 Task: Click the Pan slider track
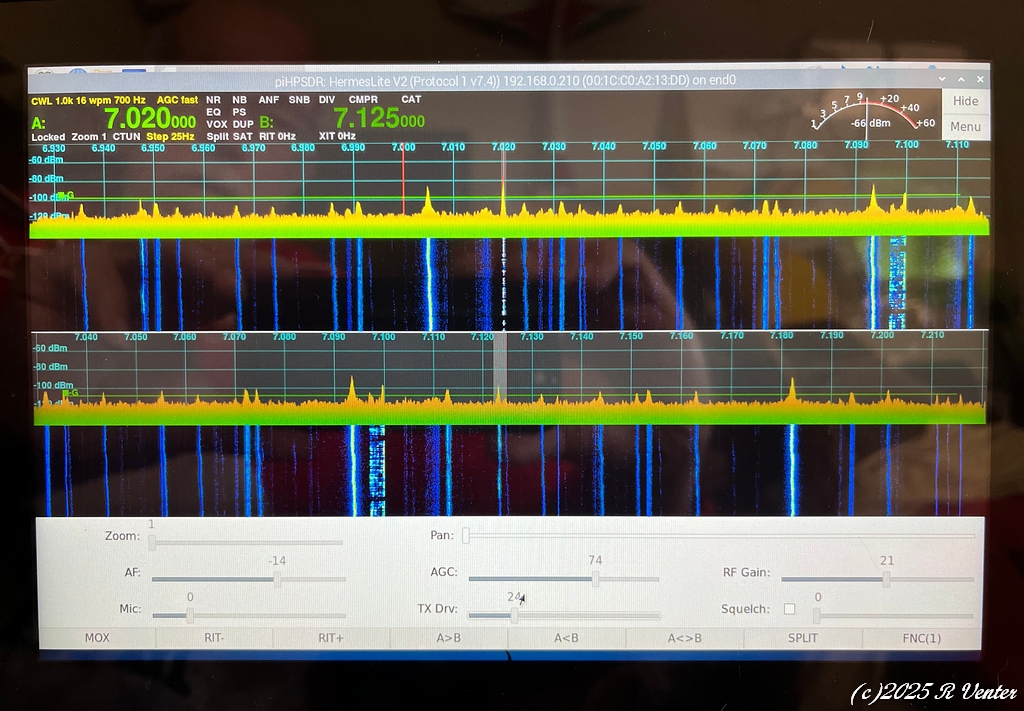[720, 536]
